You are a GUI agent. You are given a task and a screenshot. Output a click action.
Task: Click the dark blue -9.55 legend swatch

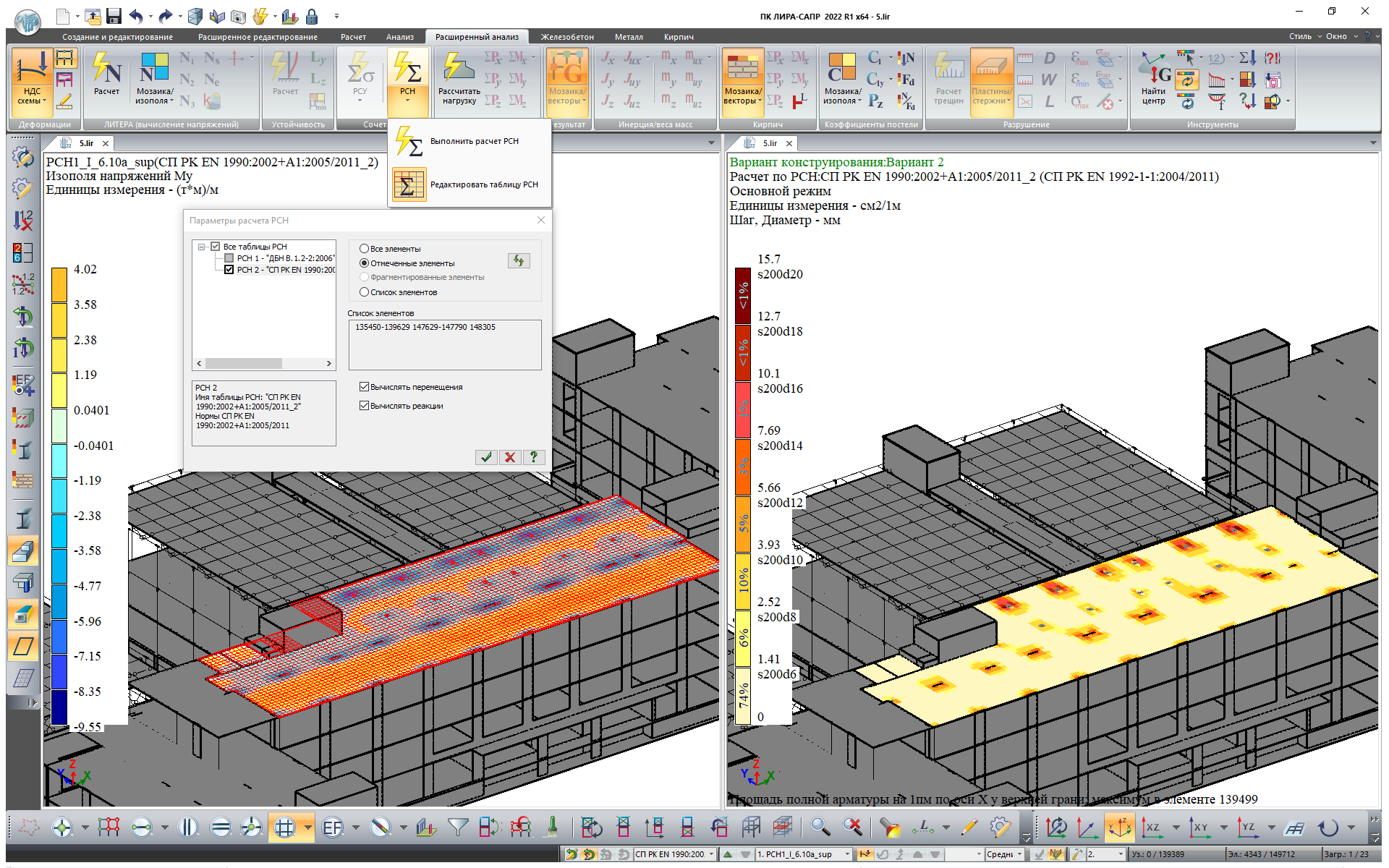pos(59,707)
